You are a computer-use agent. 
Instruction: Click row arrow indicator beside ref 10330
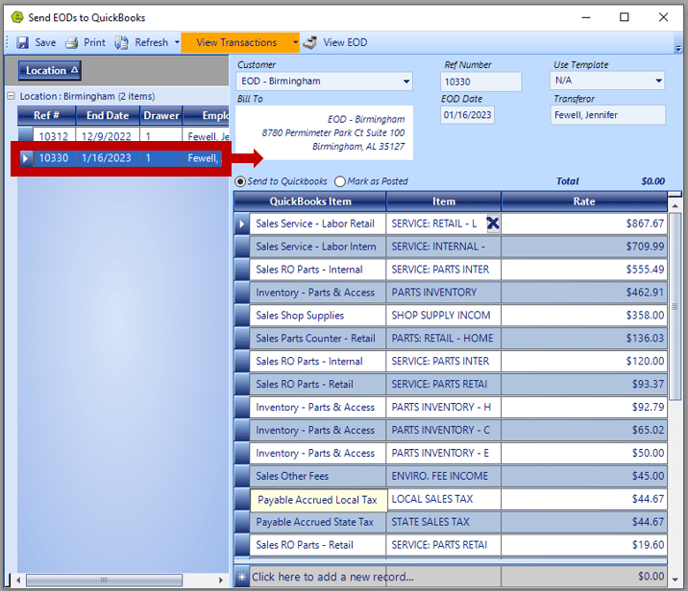25,158
